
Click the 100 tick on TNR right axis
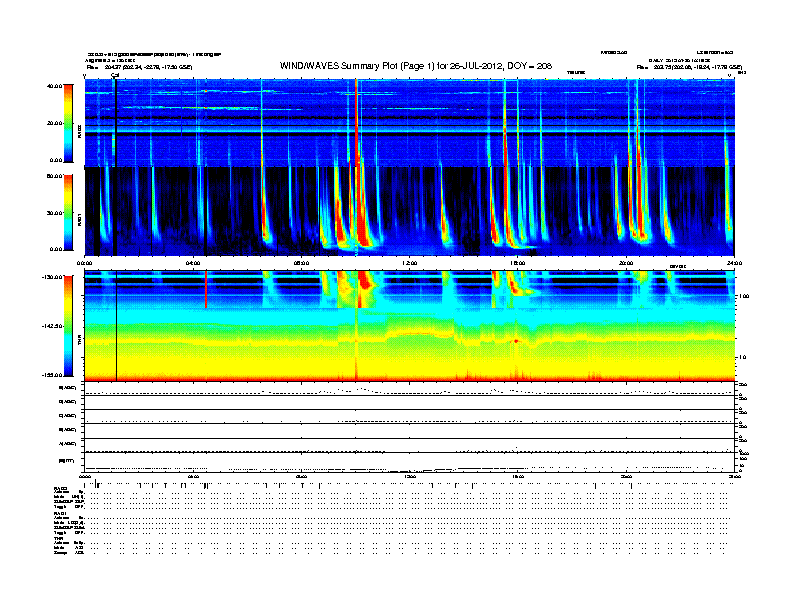tap(744, 296)
